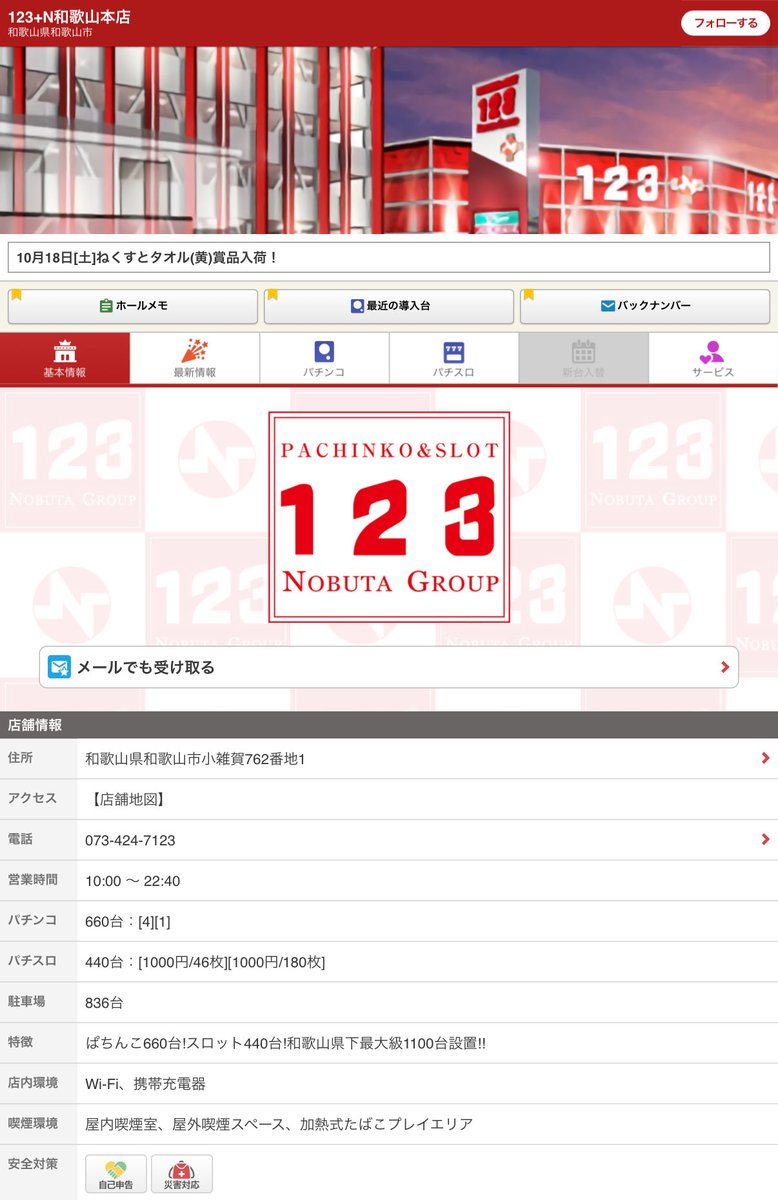Open 最近の導入台 recently installed machines

point(389,306)
